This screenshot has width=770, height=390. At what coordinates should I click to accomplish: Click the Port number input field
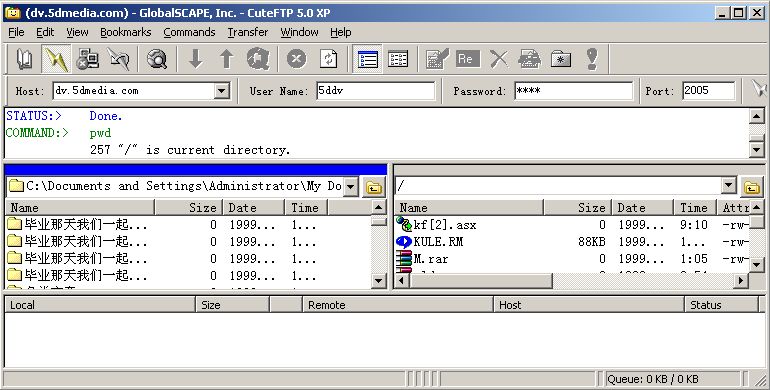(708, 91)
